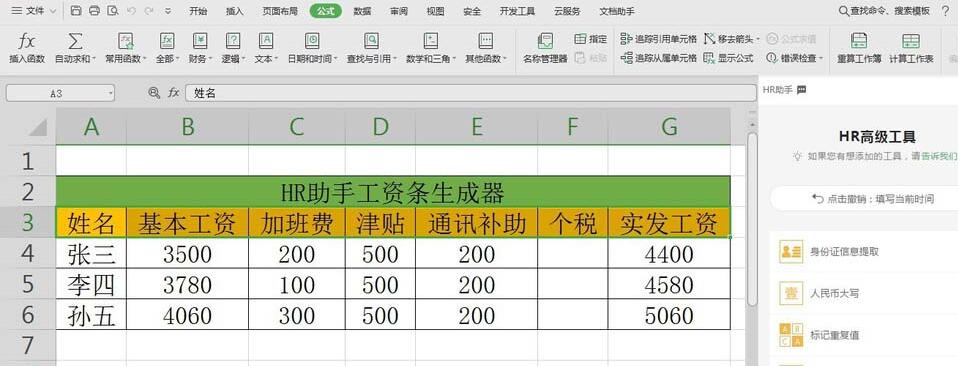The height and width of the screenshot is (366, 958).
Task: Click the vertical scrollbar of the sheet
Action: tap(752, 220)
